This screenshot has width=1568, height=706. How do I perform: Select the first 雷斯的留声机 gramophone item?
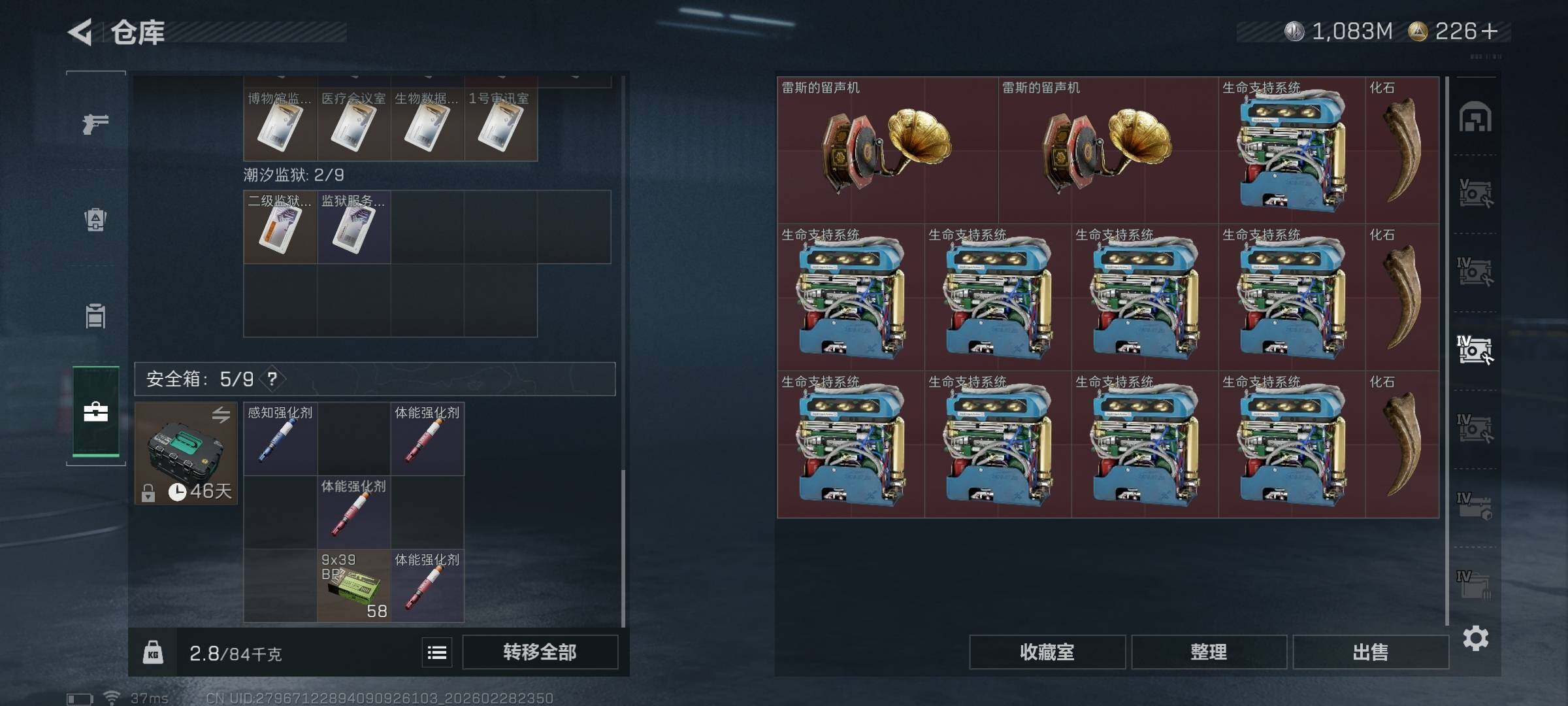pyautogui.click(x=887, y=150)
